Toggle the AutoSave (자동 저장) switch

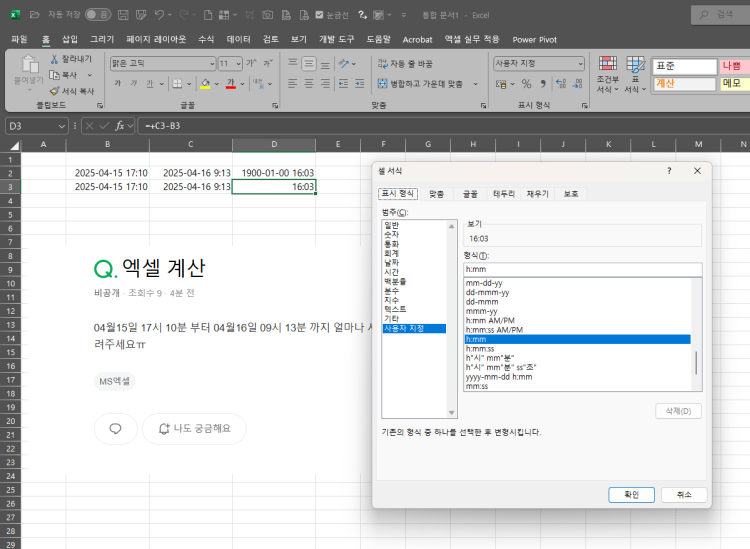[x=98, y=15]
